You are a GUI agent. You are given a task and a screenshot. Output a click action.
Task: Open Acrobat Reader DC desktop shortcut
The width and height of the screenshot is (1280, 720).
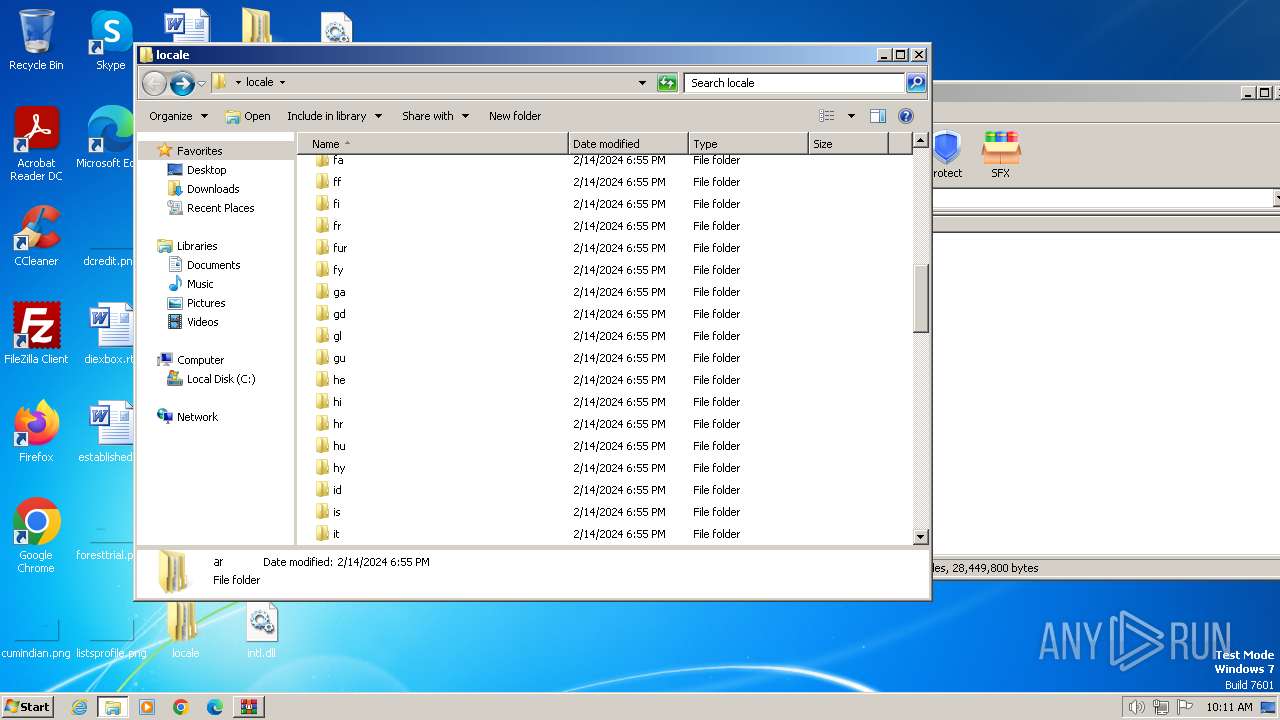(x=36, y=144)
